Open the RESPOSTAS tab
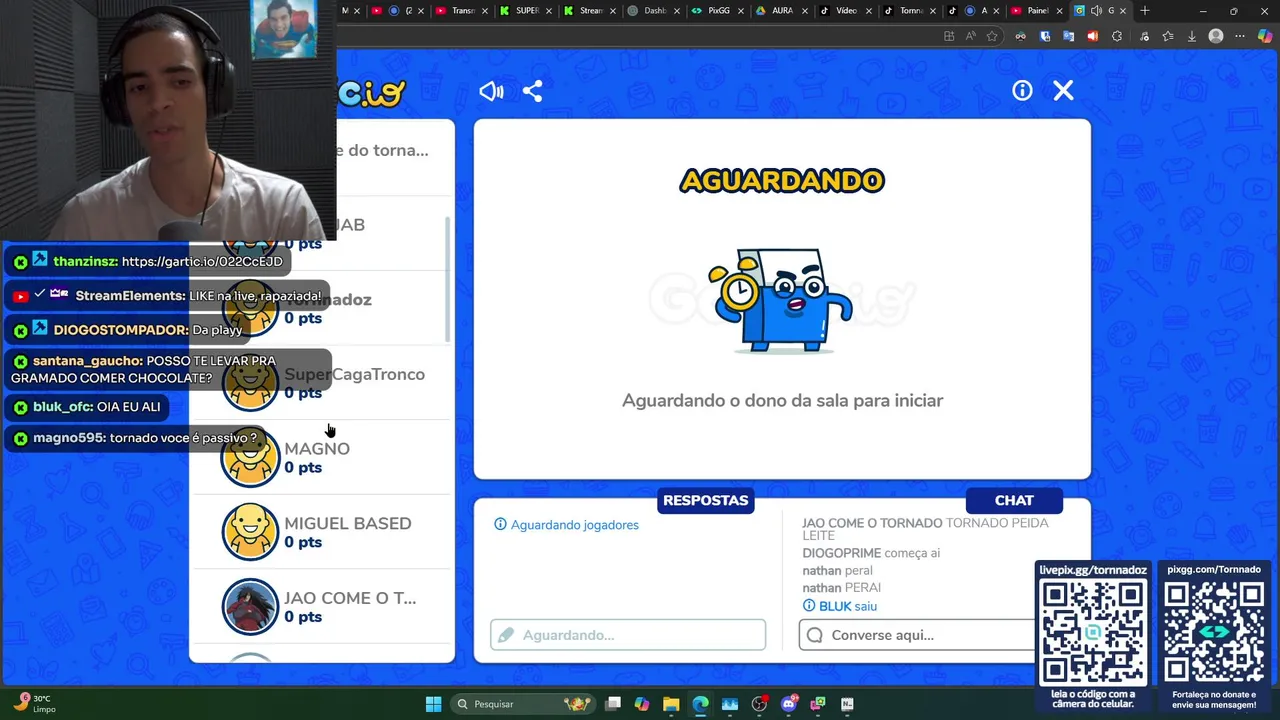This screenshot has width=1280, height=720. [x=705, y=500]
